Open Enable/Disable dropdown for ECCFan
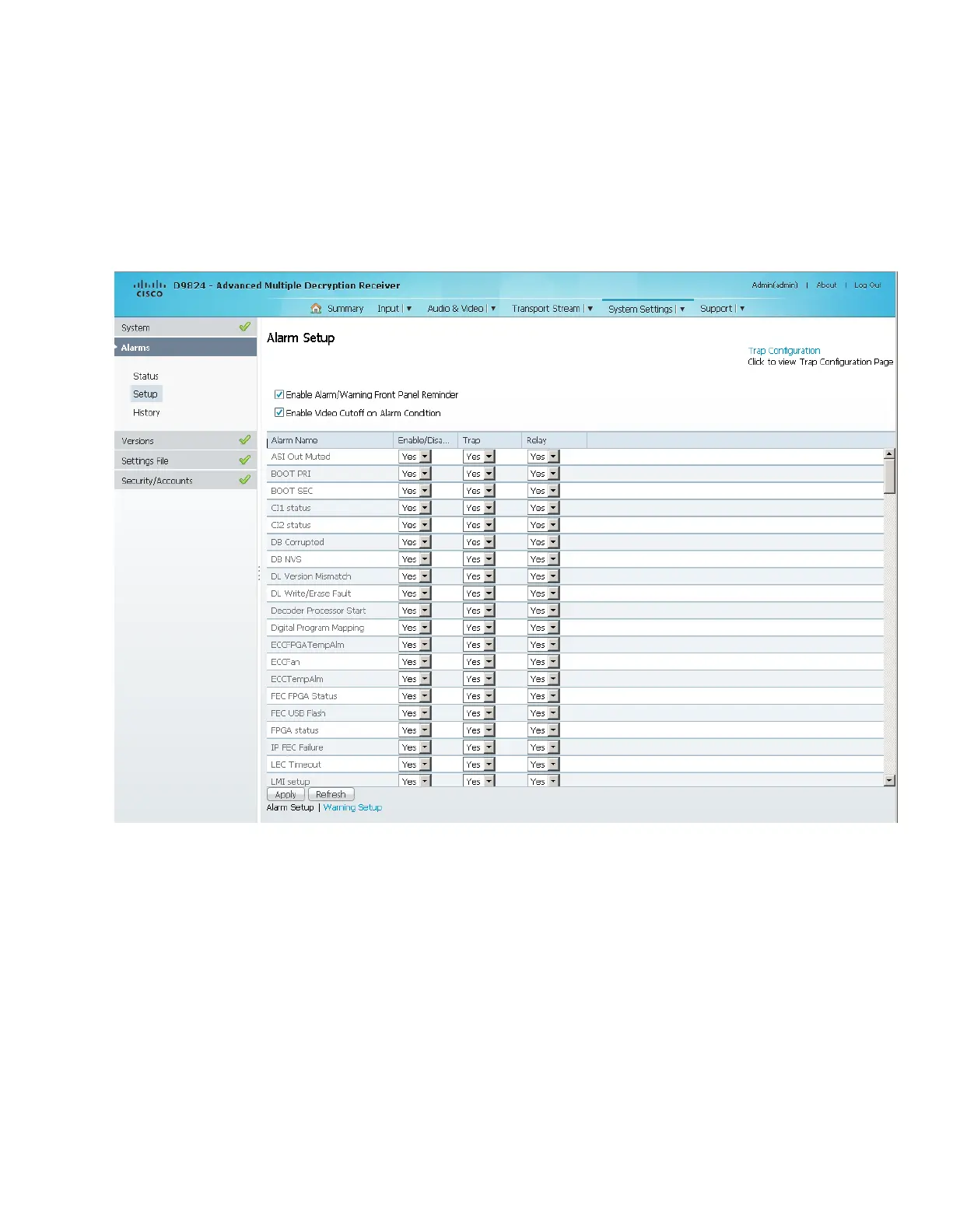The image size is (953, 1232). [x=415, y=662]
